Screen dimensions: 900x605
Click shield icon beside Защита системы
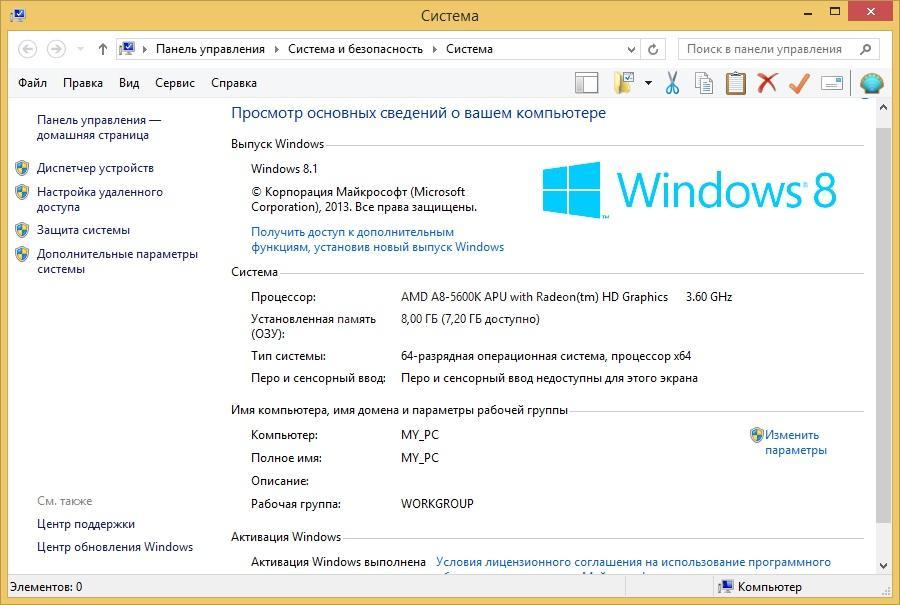point(22,230)
